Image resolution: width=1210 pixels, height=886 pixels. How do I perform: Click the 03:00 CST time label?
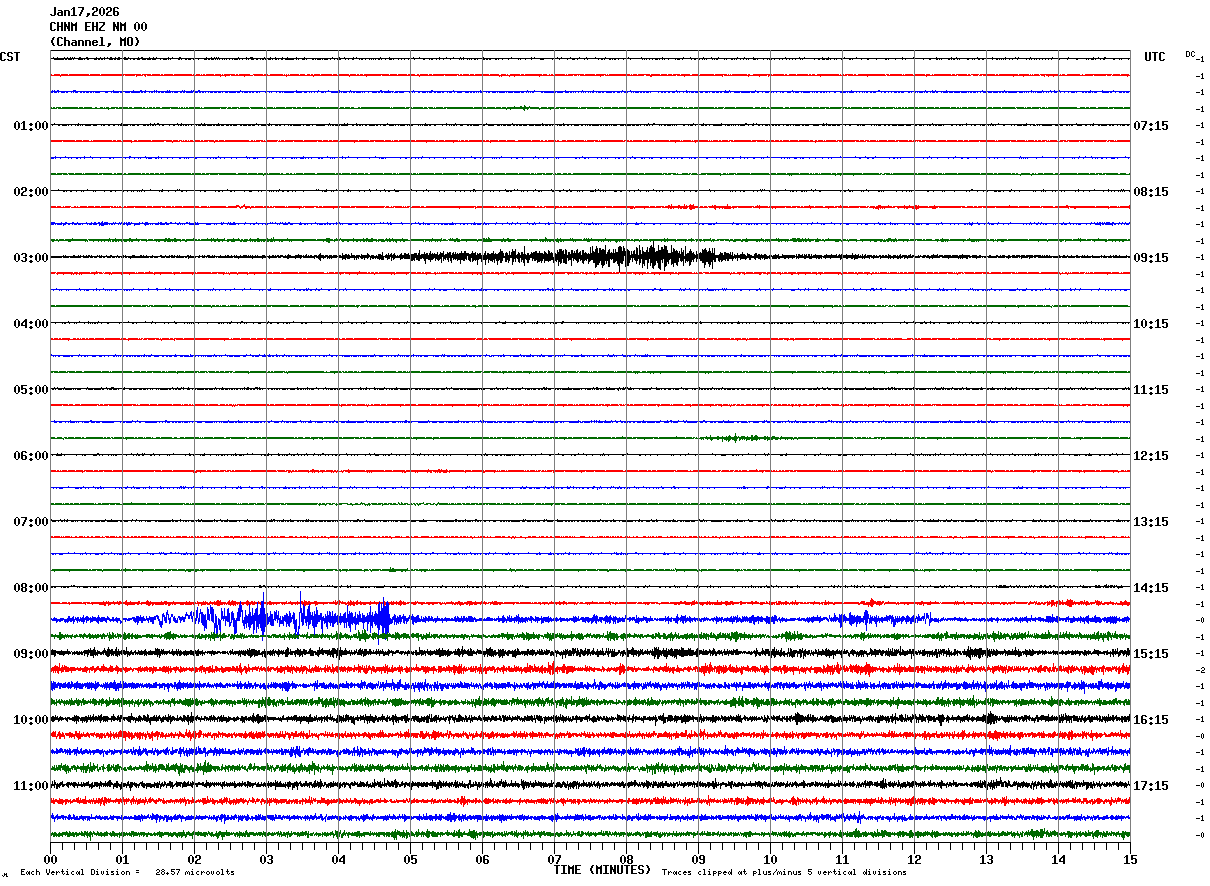click(30, 258)
